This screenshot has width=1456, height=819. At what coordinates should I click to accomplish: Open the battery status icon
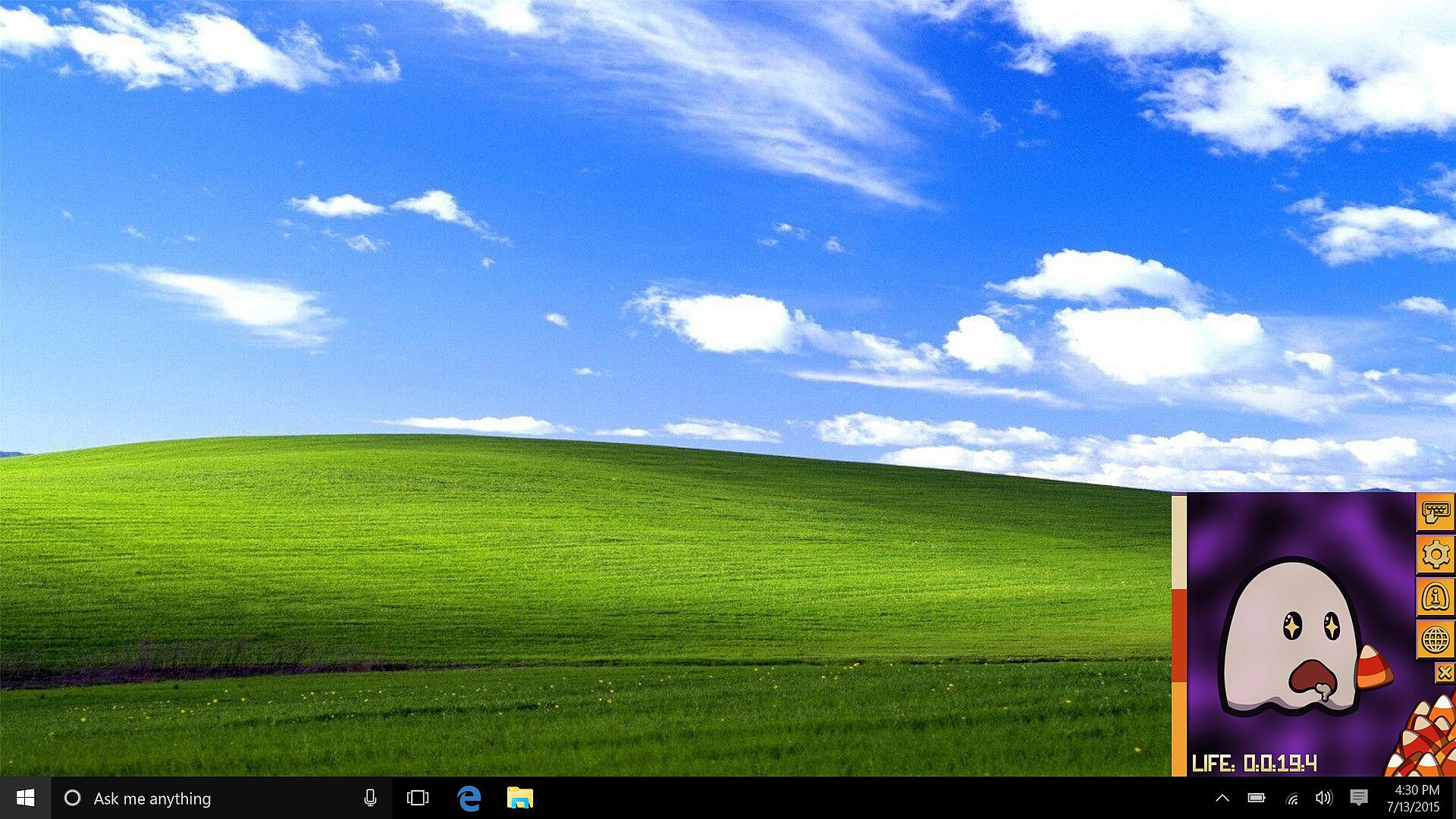pyautogui.click(x=1257, y=798)
